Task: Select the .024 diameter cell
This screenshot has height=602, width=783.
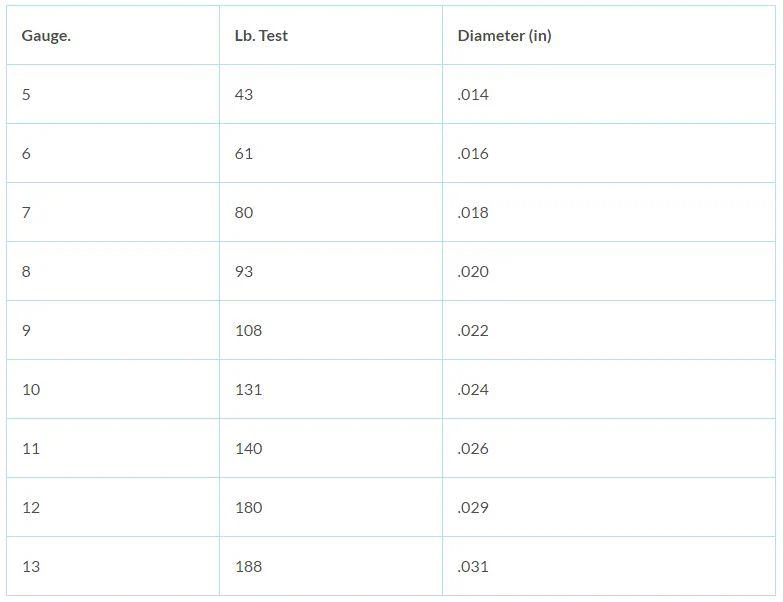Action: click(473, 390)
